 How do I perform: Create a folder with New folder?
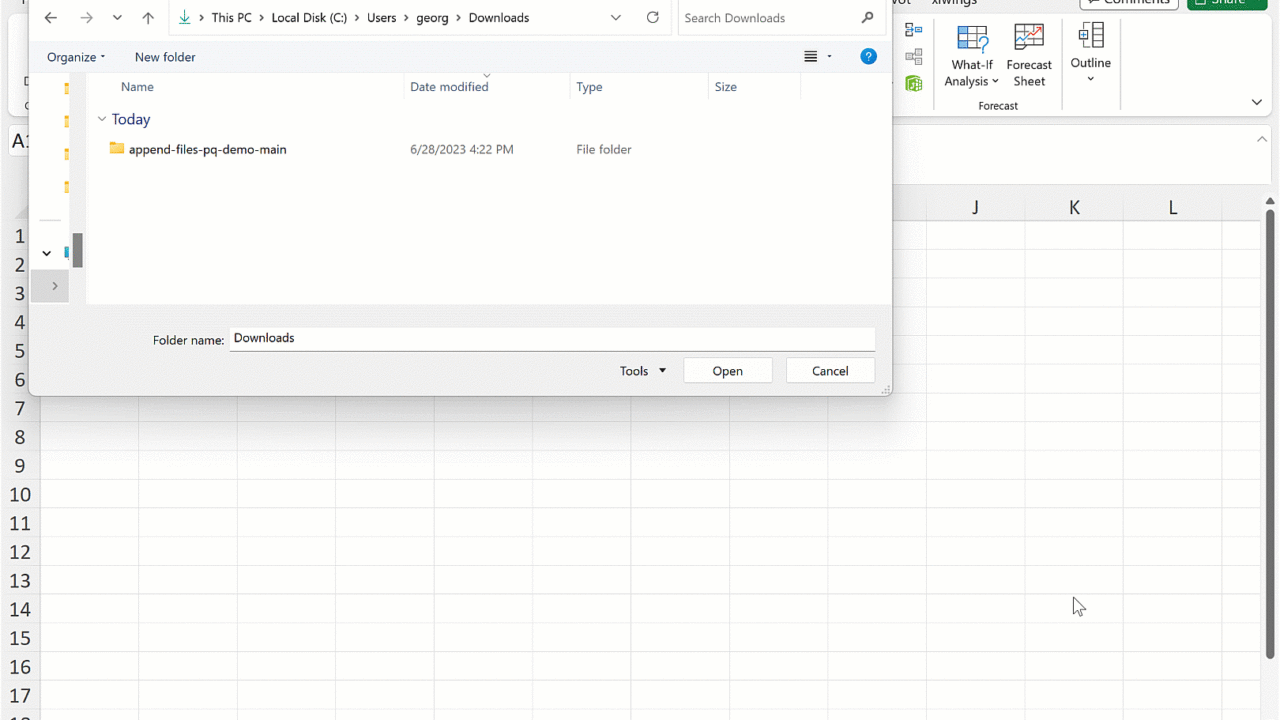click(165, 57)
